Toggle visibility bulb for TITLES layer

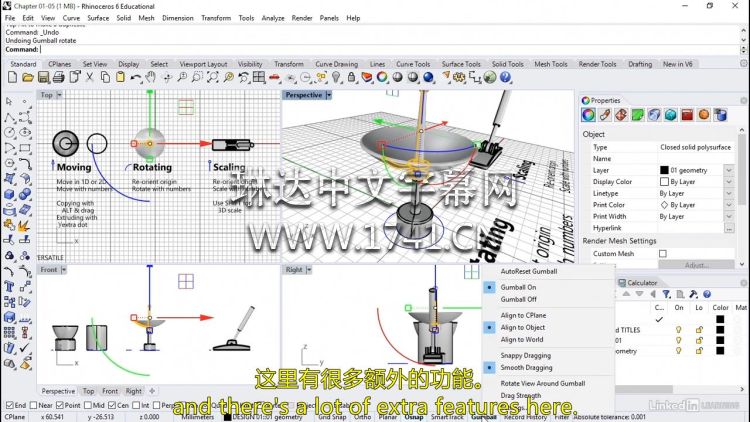pos(678,330)
